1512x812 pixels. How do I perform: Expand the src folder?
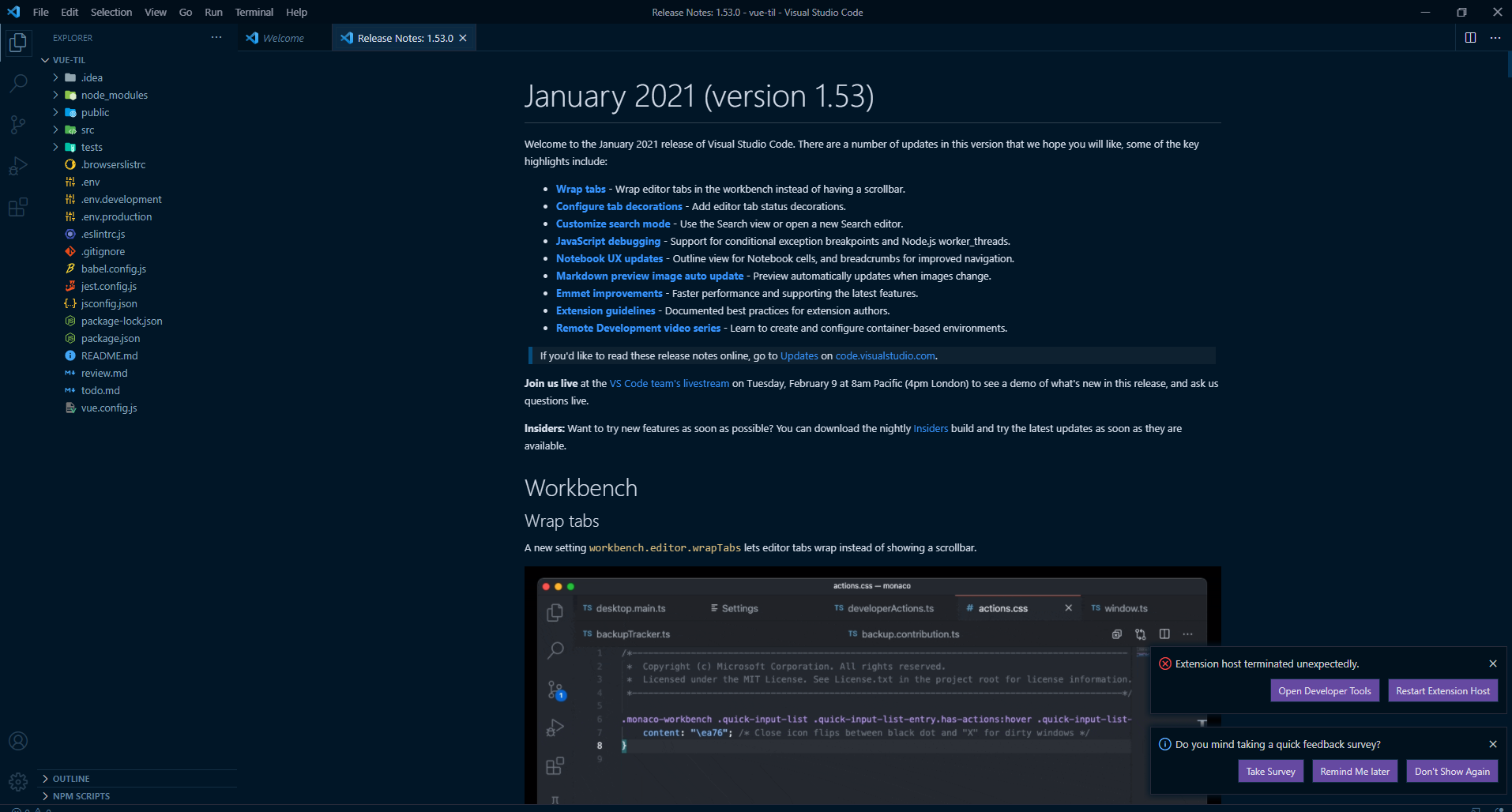click(x=87, y=130)
